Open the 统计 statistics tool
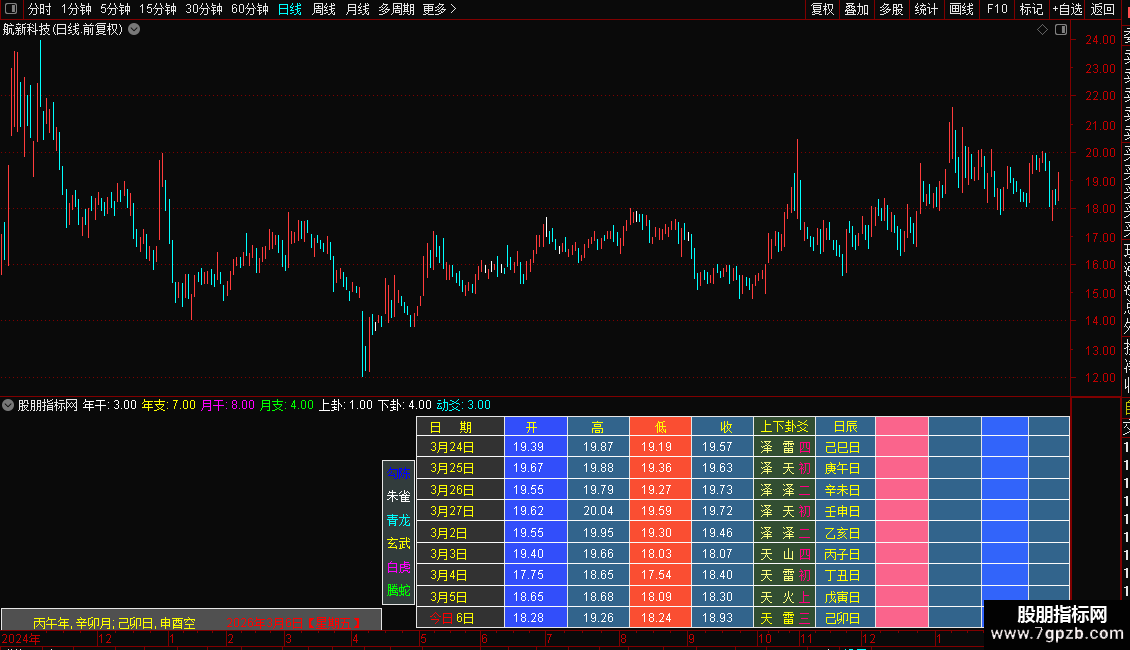 (x=926, y=9)
